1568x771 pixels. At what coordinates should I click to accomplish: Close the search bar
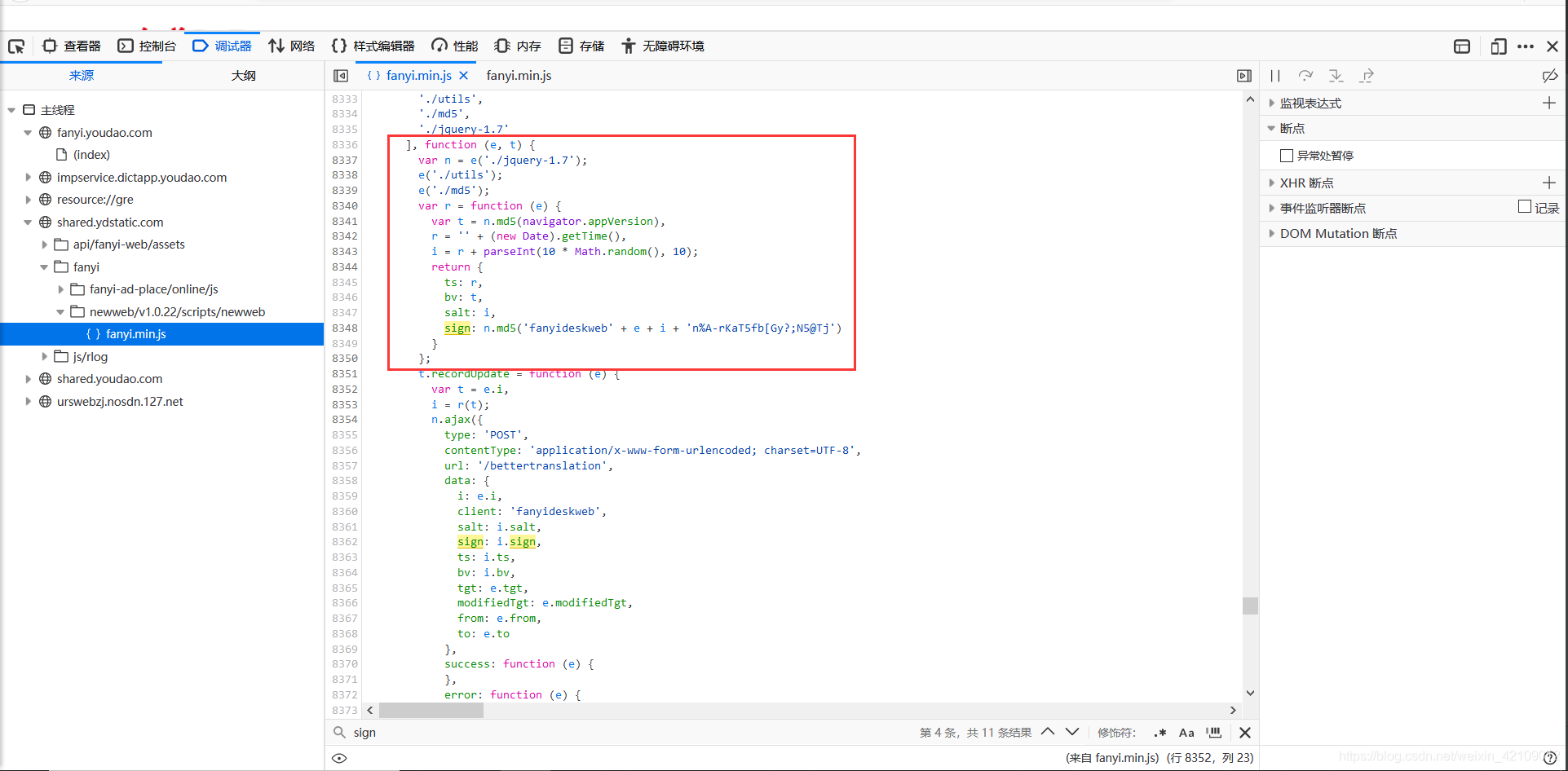point(1245,733)
